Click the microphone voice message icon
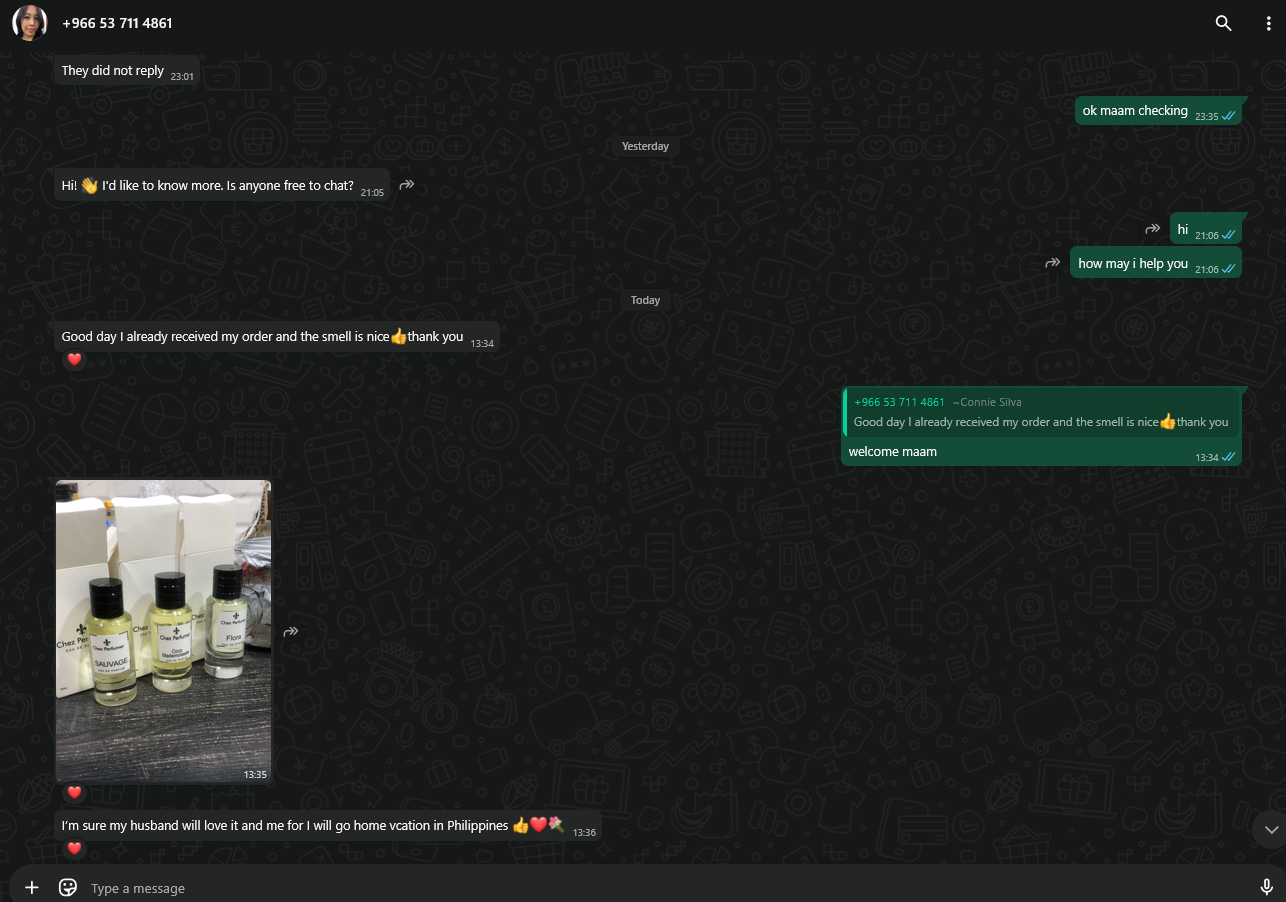The image size is (1286, 902). click(x=1266, y=887)
